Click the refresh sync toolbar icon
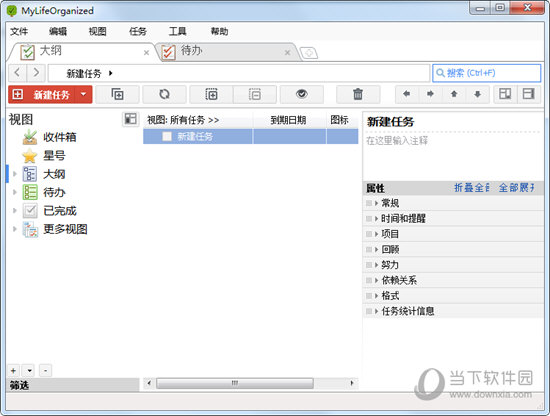The width and height of the screenshot is (550, 416). [x=164, y=94]
